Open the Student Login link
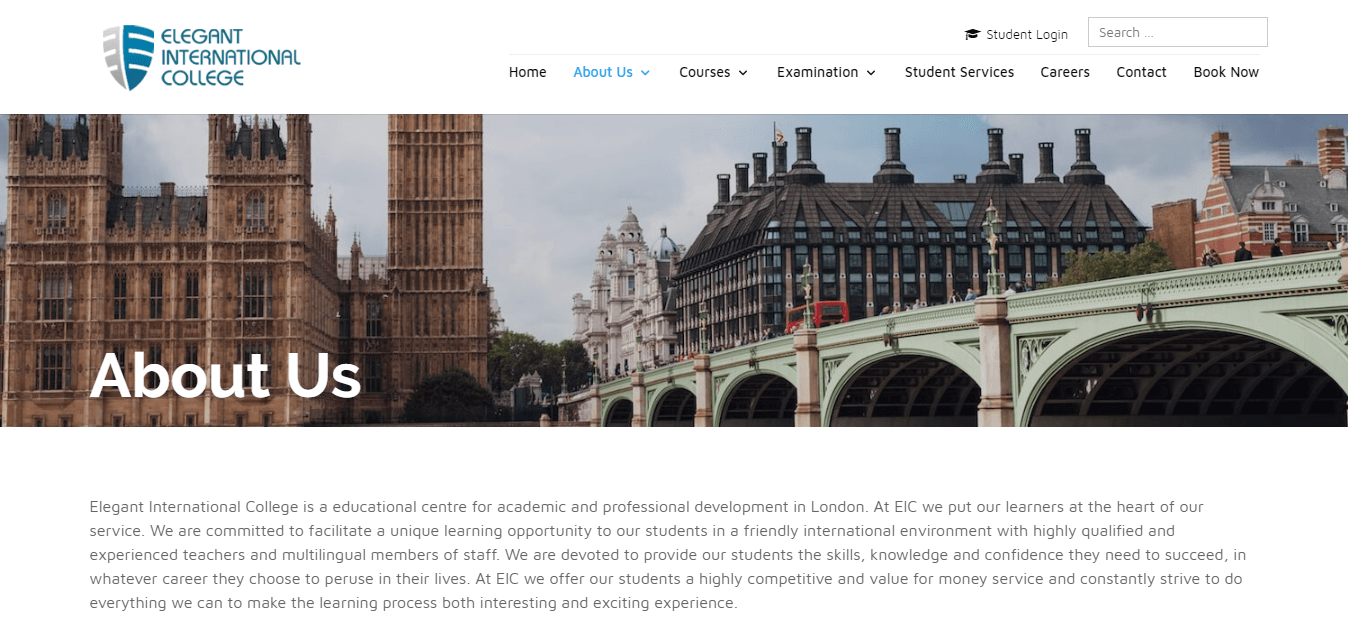The image size is (1348, 617). tap(1026, 34)
